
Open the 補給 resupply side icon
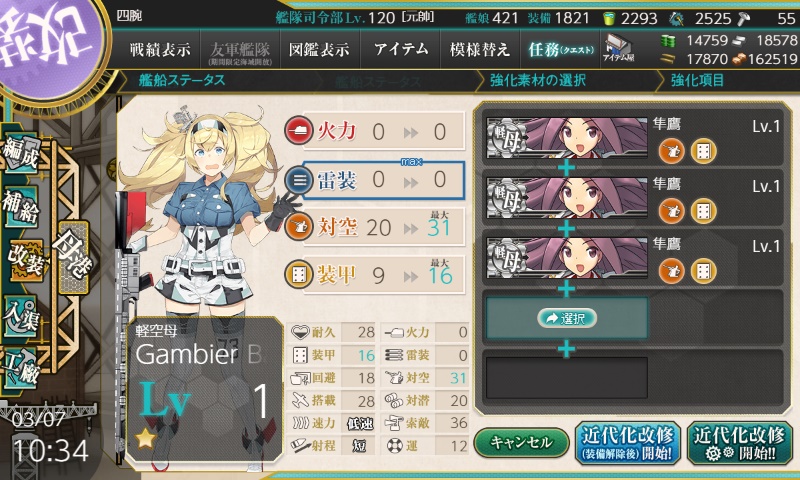click(x=20, y=208)
